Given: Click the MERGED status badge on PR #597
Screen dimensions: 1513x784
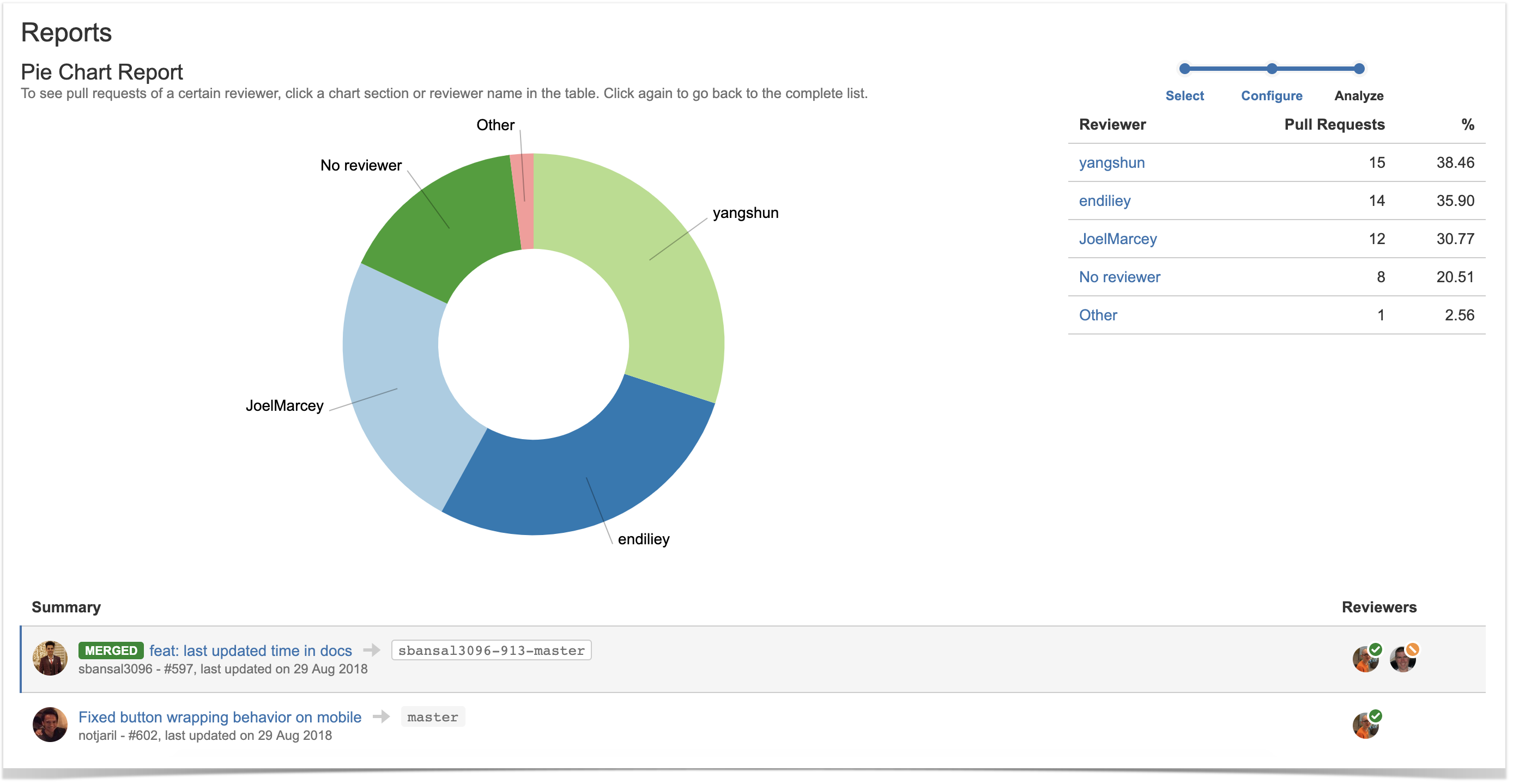Looking at the screenshot, I should [111, 650].
